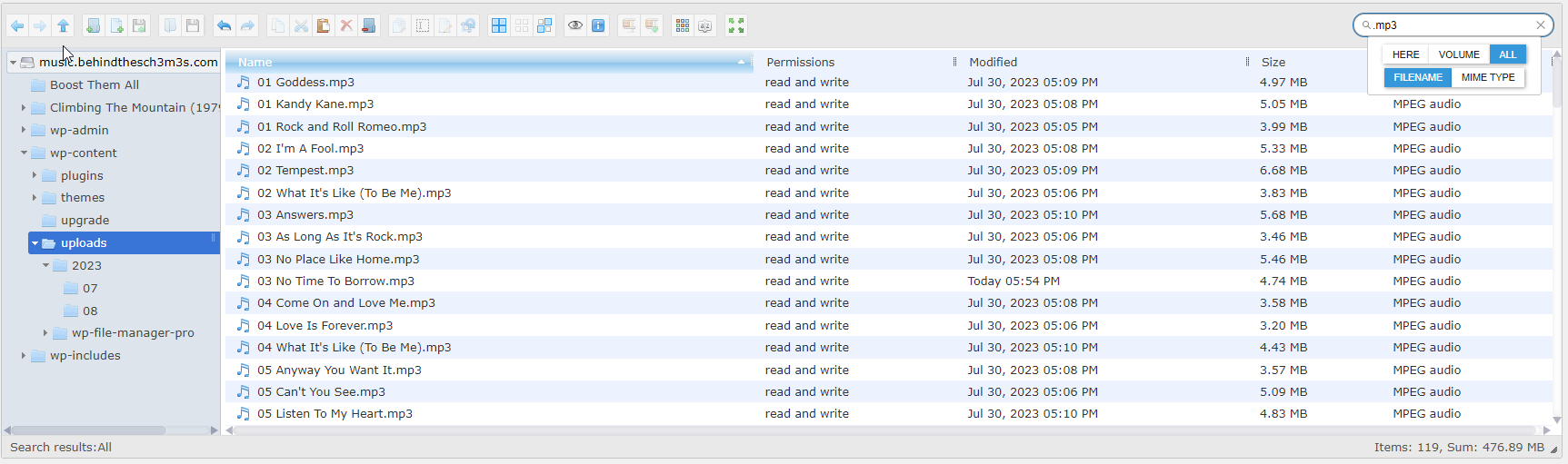Create a new file from the toolbar
This screenshot has width=1568, height=464.
click(116, 25)
